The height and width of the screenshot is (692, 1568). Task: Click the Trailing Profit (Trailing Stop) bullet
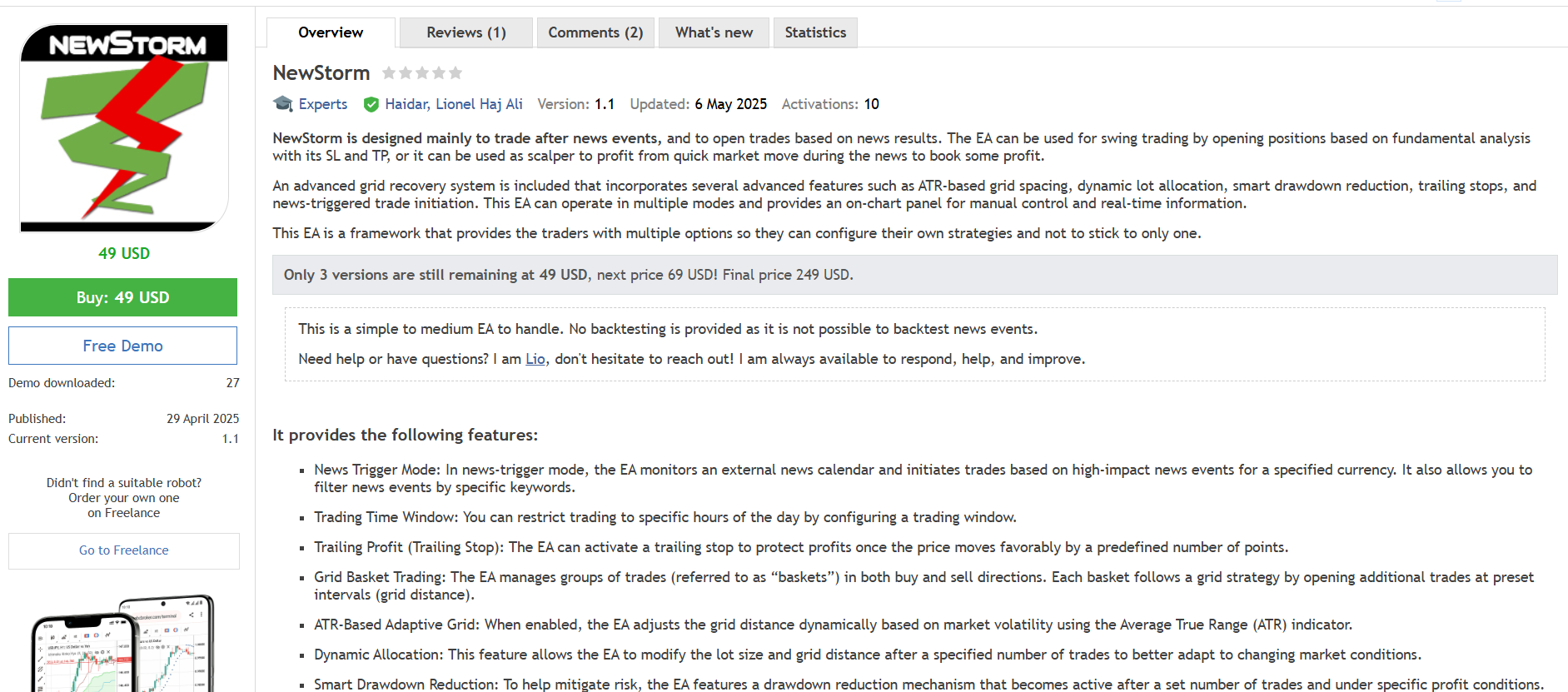tap(801, 547)
